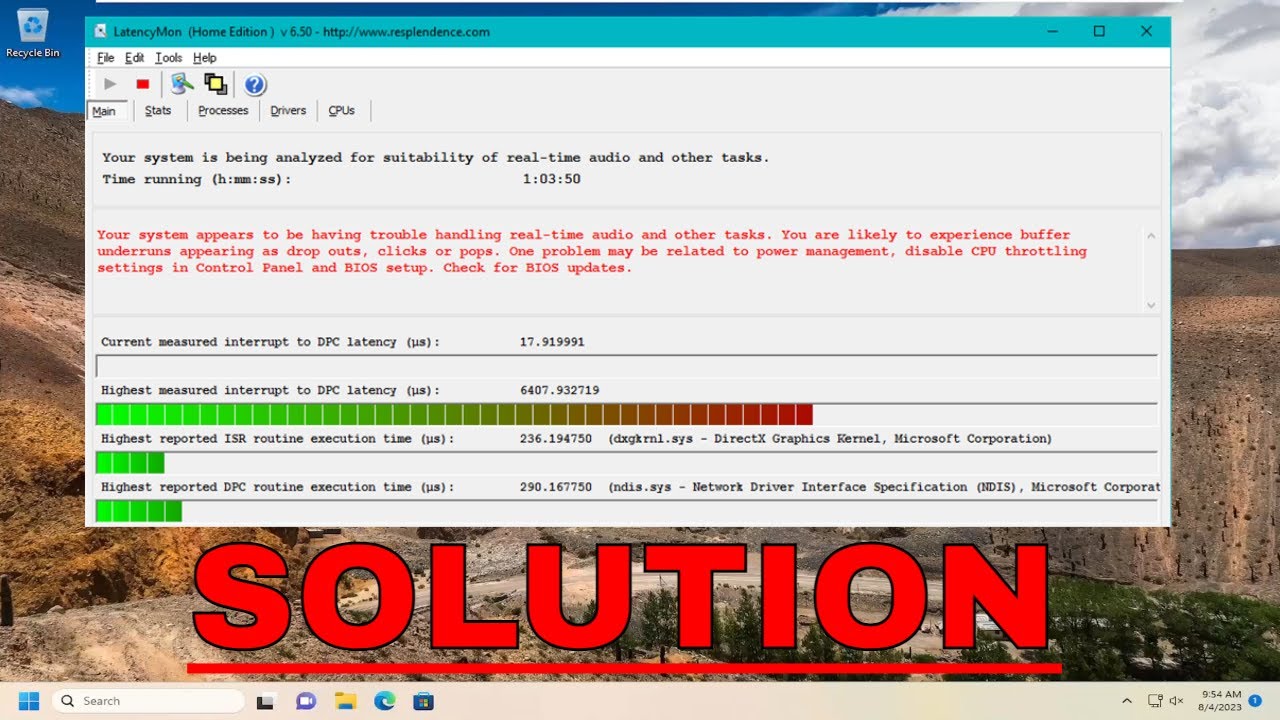The height and width of the screenshot is (720, 1280).
Task: Click the network icon in system tray
Action: 1155,701
